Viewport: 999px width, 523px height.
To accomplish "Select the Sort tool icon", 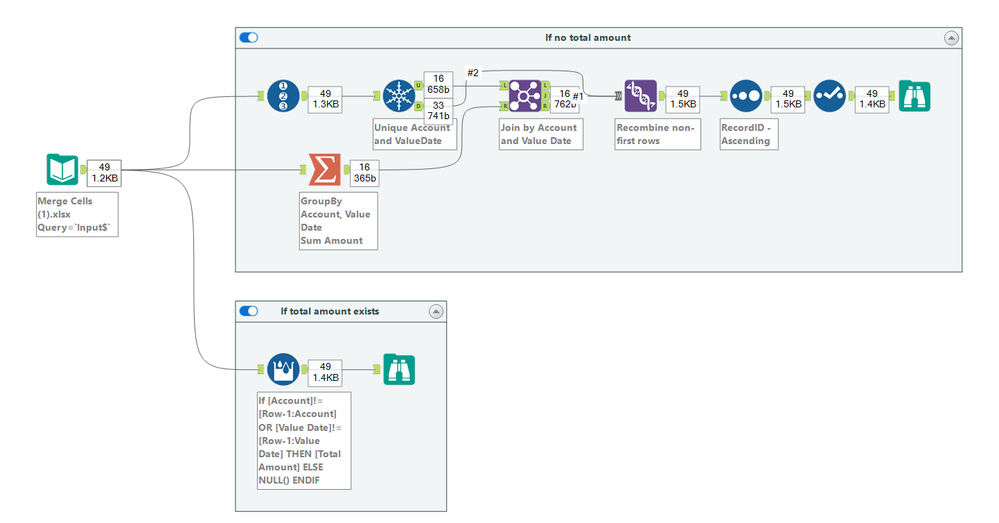I will point(746,96).
